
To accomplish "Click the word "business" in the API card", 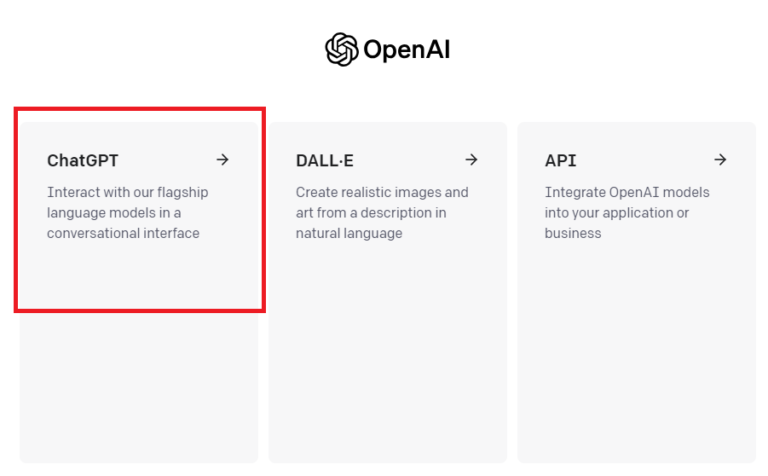I will (x=573, y=233).
